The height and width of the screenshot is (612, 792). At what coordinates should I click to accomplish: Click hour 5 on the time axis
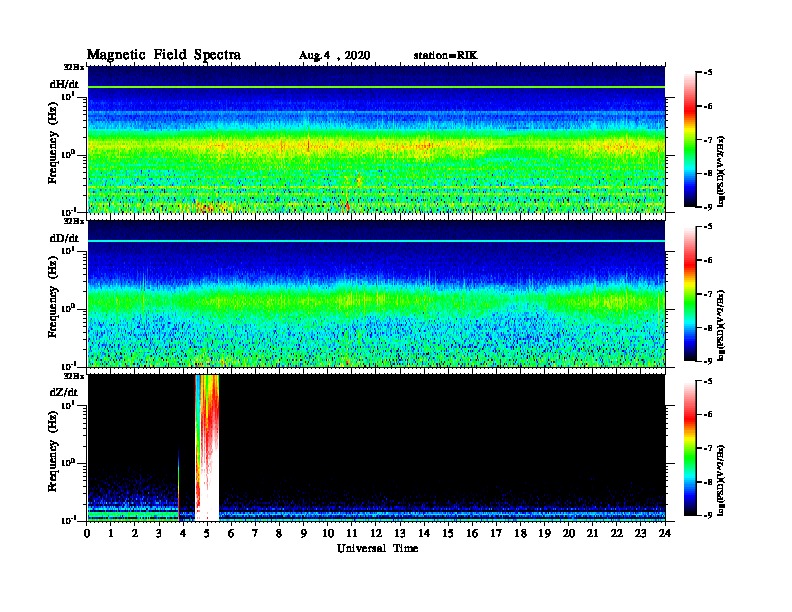click(208, 533)
